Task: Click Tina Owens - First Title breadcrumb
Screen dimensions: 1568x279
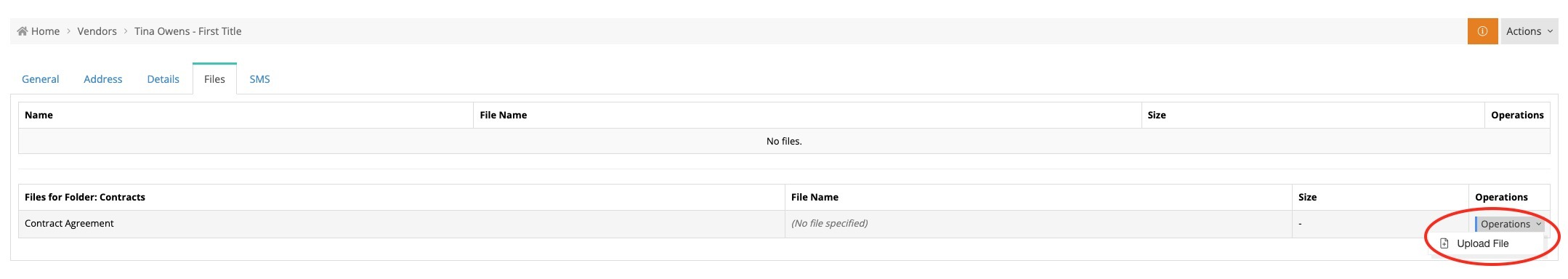Action: tap(188, 31)
